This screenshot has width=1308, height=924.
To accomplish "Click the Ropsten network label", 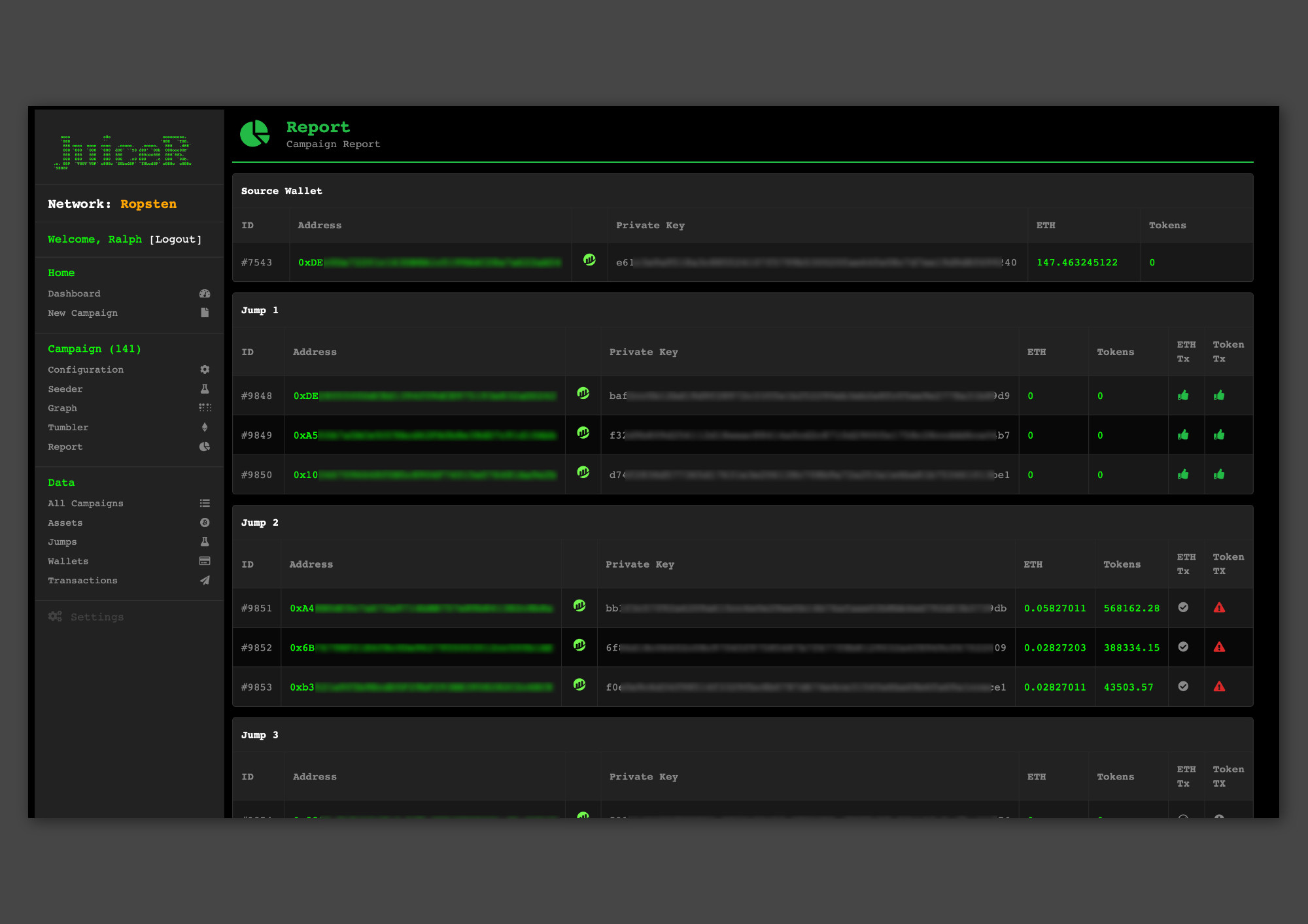I will click(148, 204).
